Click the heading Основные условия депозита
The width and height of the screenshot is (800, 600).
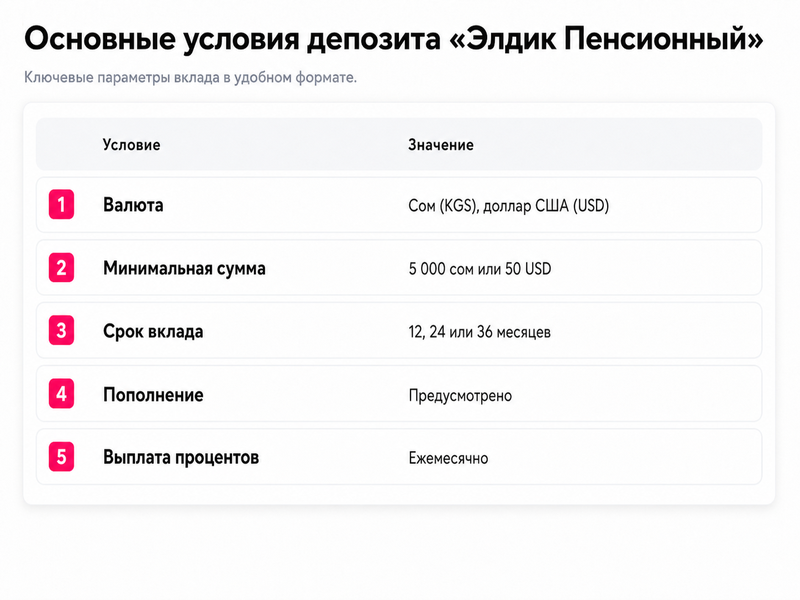click(232, 39)
